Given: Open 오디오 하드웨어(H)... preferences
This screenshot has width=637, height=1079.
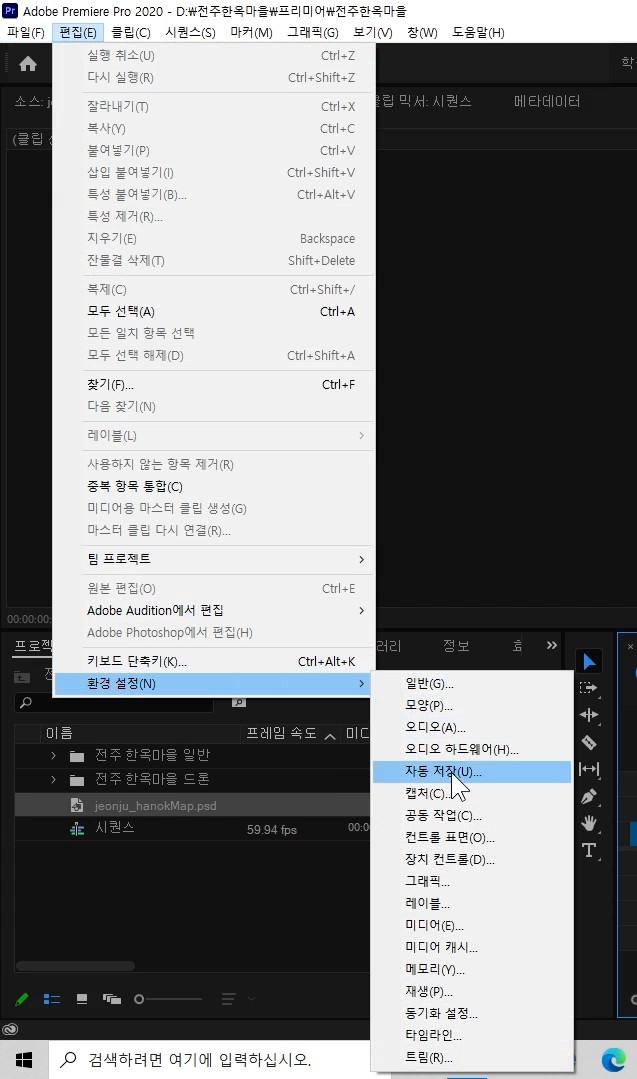Looking at the screenshot, I should tap(472, 750).
